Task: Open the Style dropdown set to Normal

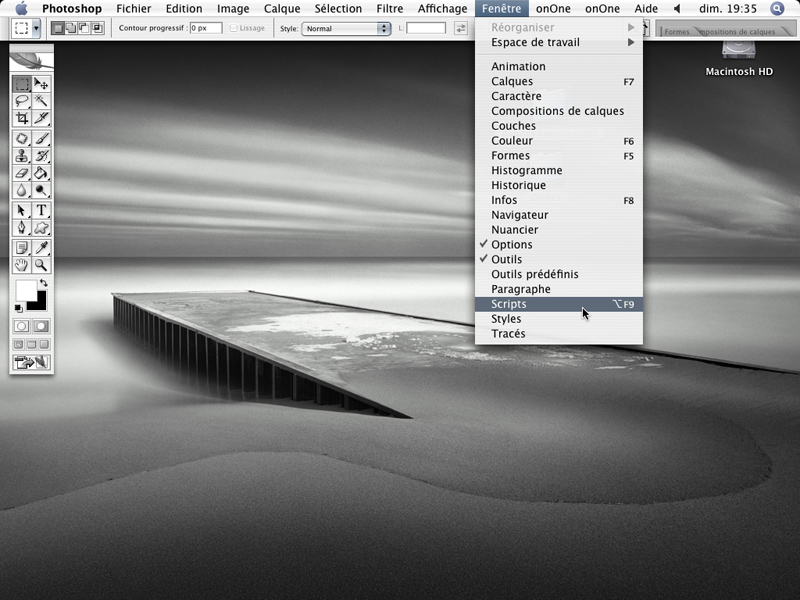Action: [x=346, y=29]
